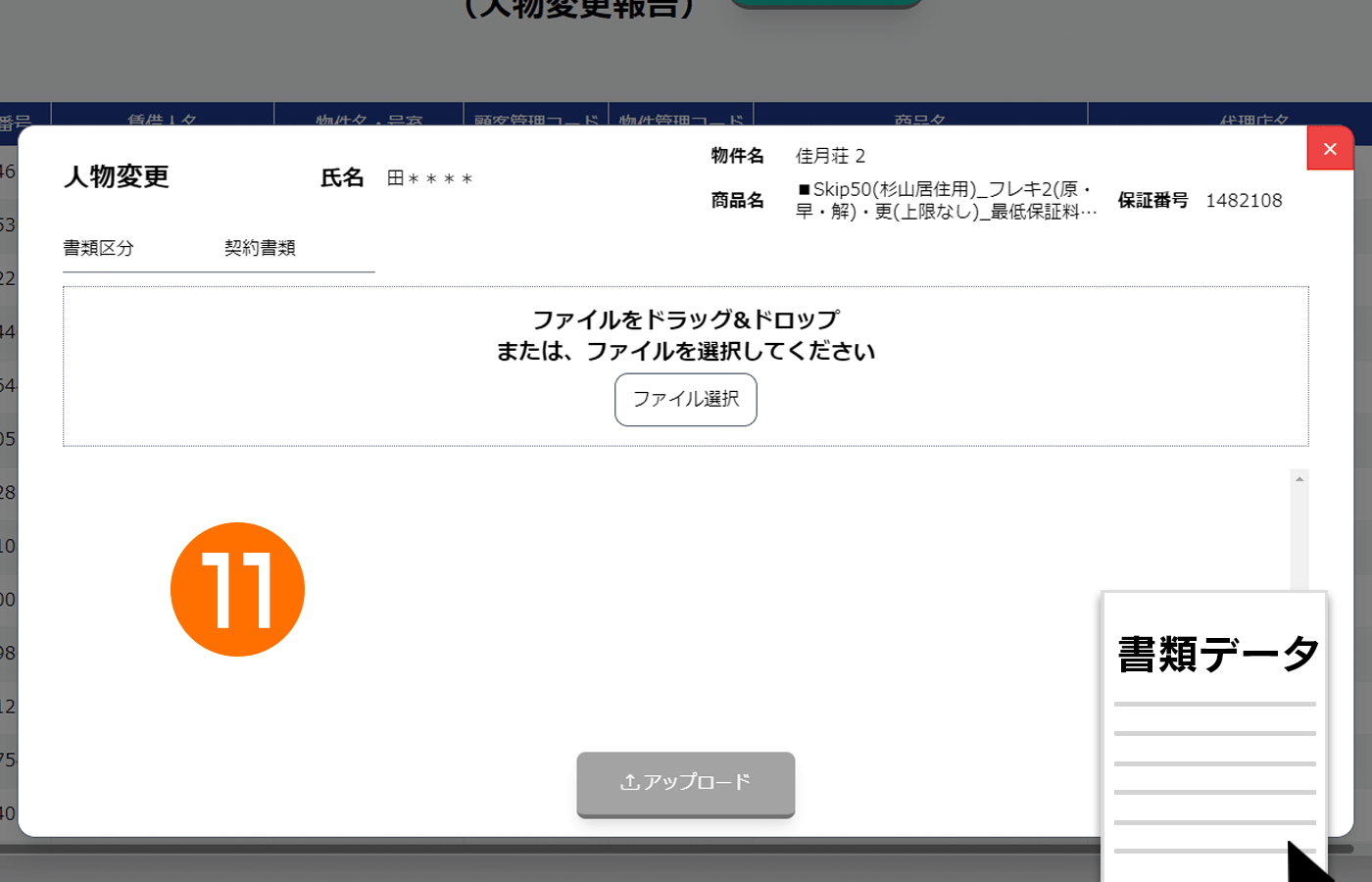Screen dimensions: 1372x882
Task: Click the 保証番号 value 1482108
Action: click(x=1244, y=201)
